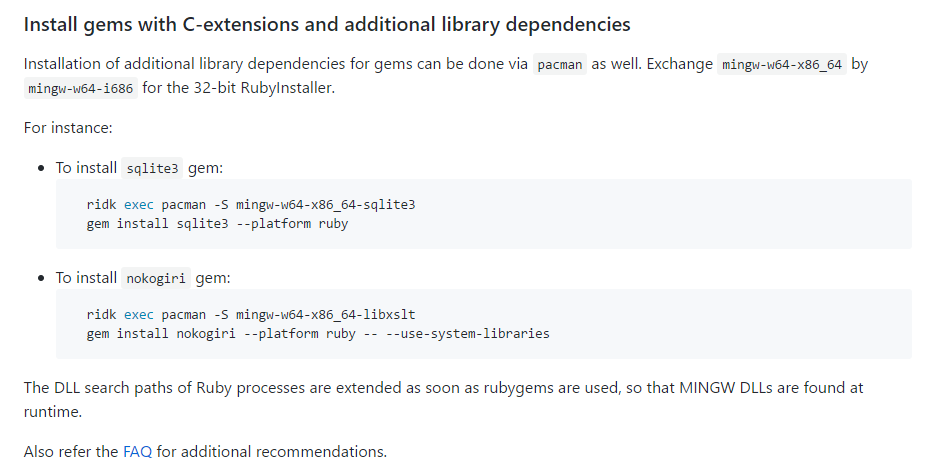
Task: Open the FAQ link
Action: [x=137, y=451]
